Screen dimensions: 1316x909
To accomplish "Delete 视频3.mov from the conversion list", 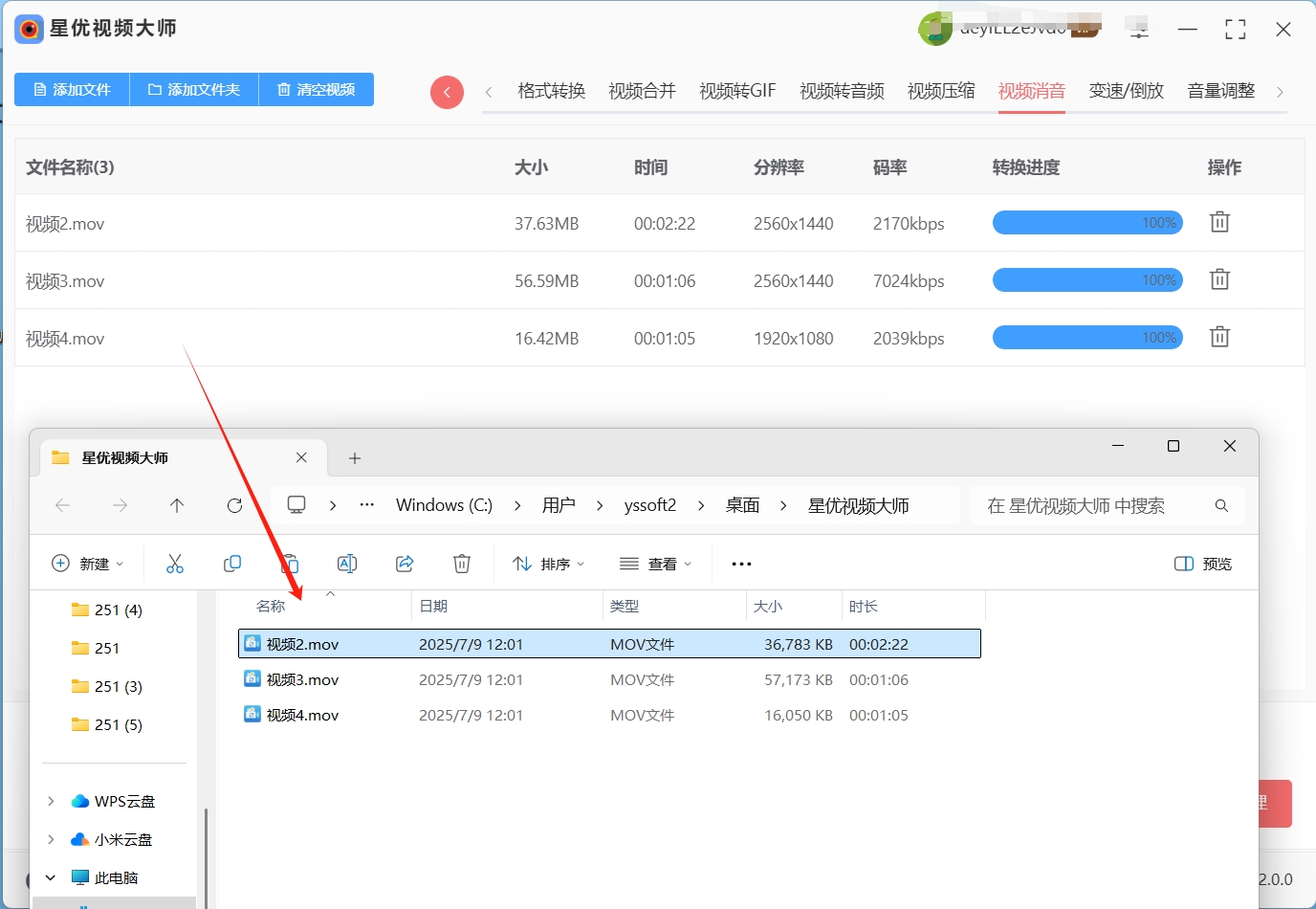I will [x=1219, y=279].
